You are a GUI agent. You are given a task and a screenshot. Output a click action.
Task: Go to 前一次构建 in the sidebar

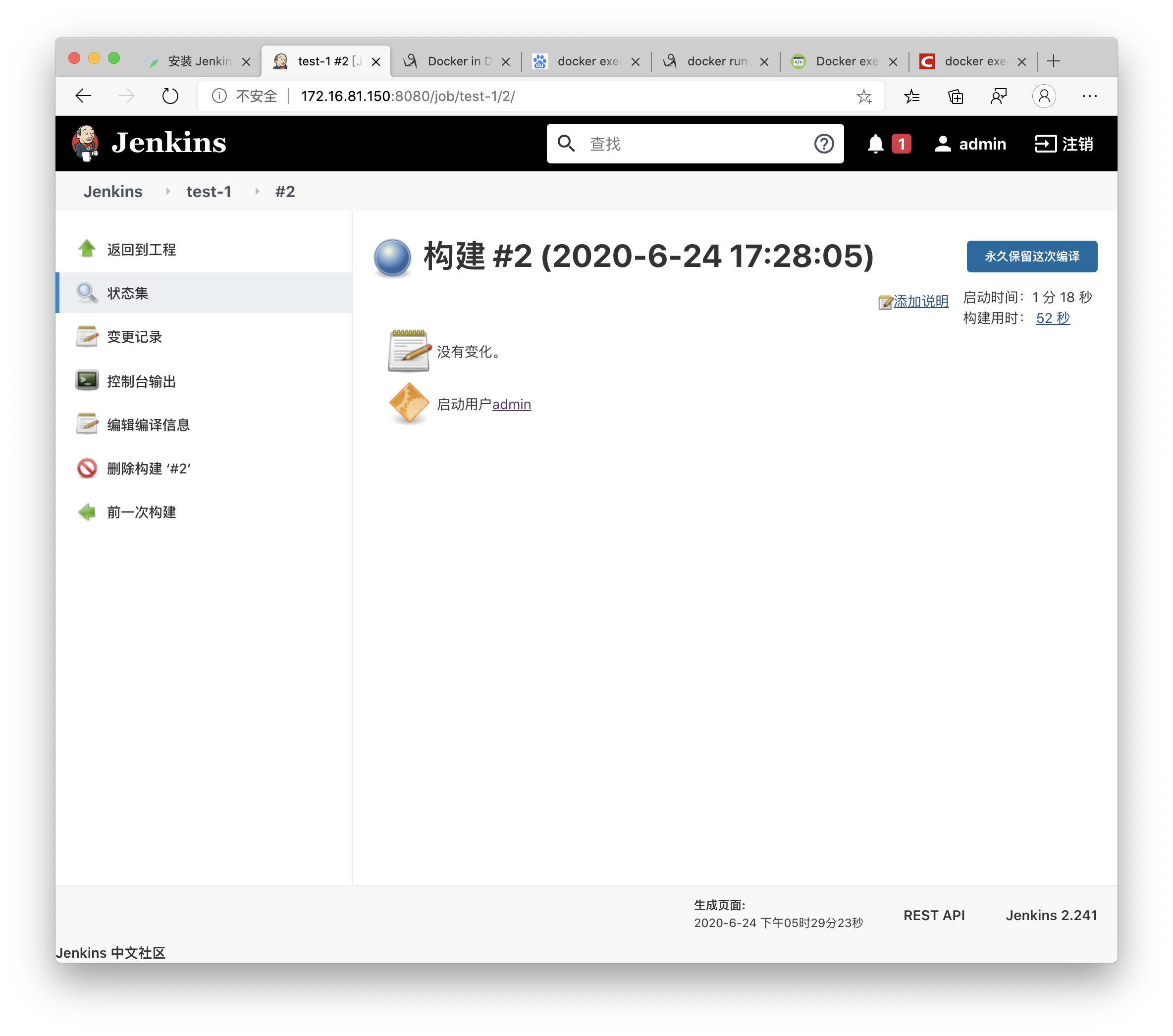[x=141, y=512]
